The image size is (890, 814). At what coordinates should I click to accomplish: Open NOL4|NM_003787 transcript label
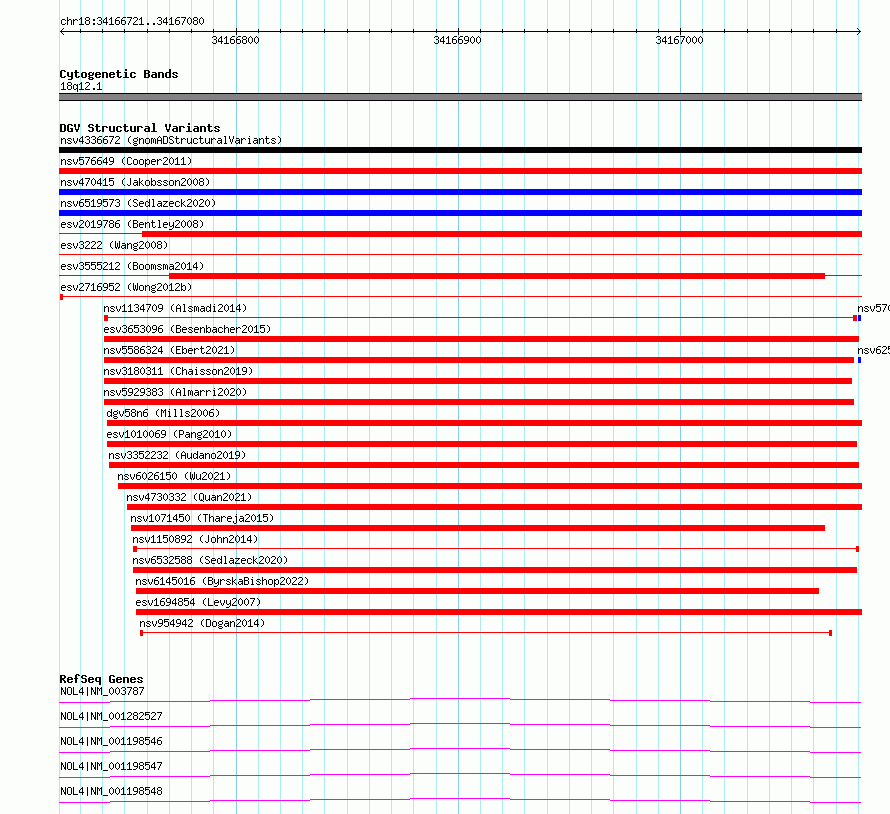pyautogui.click(x=102, y=691)
